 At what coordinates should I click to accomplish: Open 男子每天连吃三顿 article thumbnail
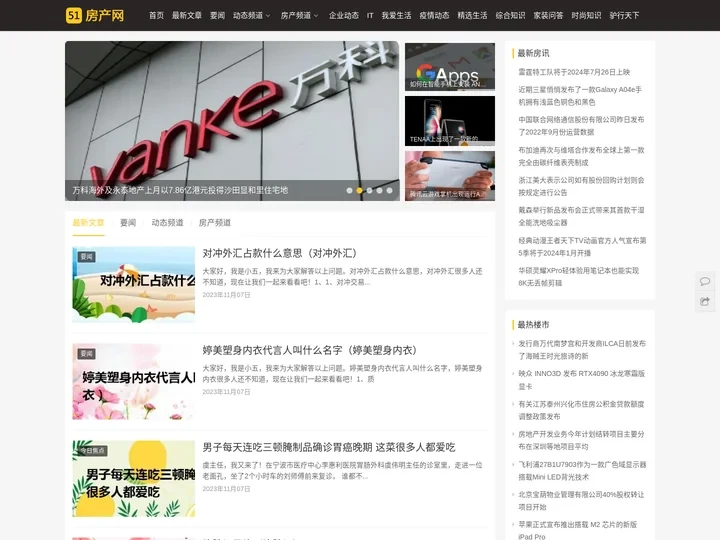(x=134, y=478)
